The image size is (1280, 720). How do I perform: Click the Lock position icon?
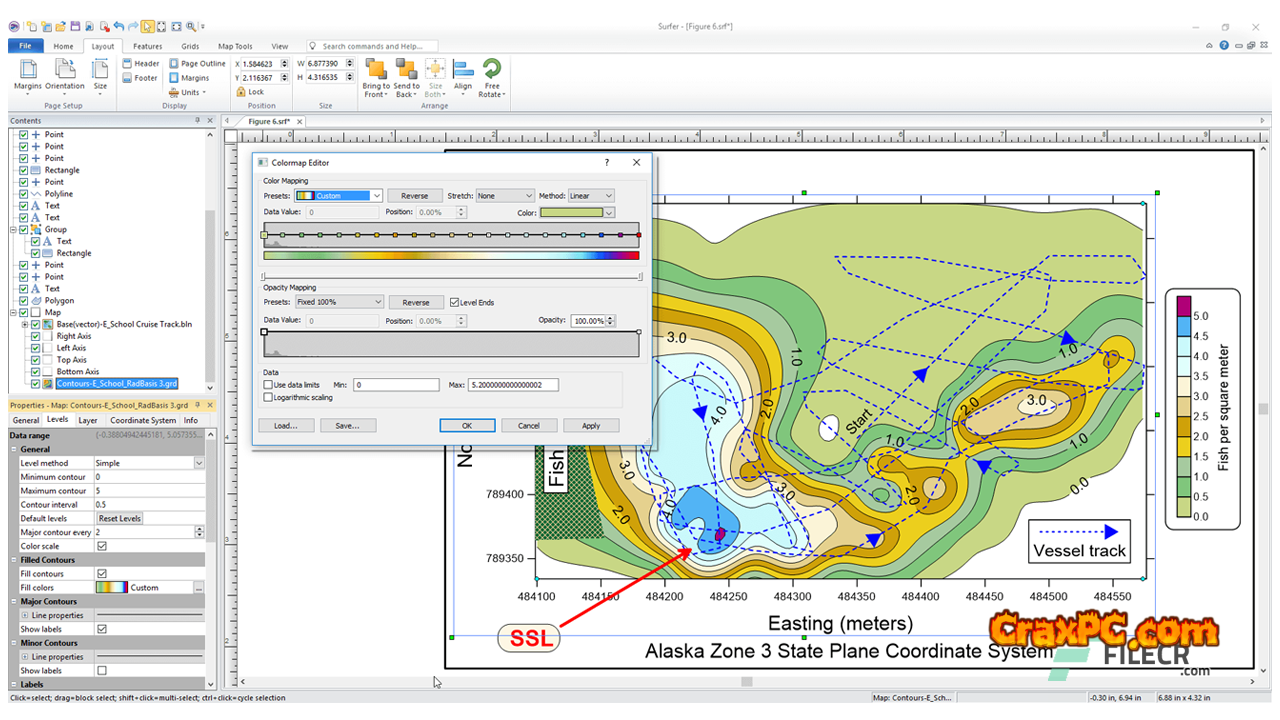242,92
